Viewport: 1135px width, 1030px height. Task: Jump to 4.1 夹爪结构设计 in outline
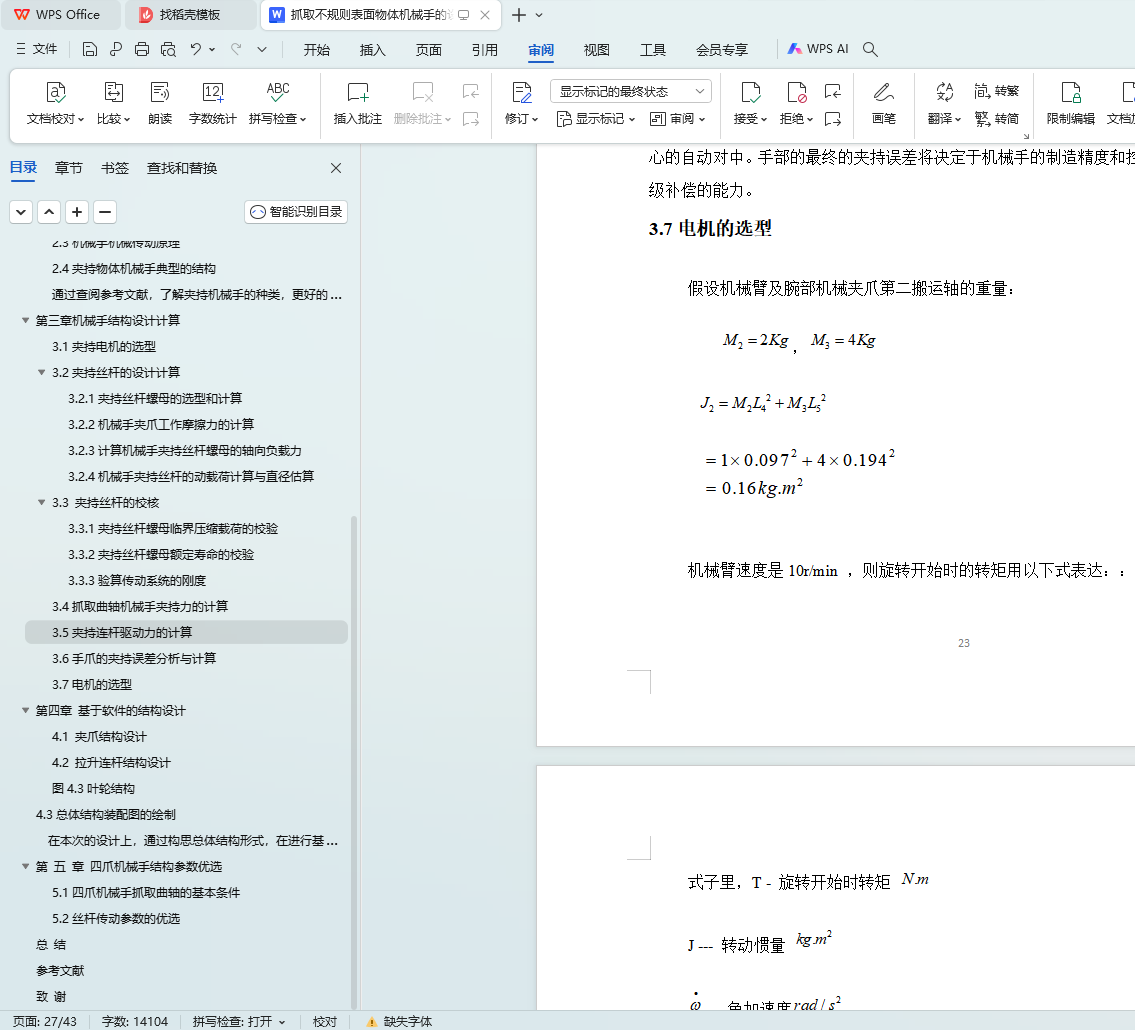[x=99, y=736]
